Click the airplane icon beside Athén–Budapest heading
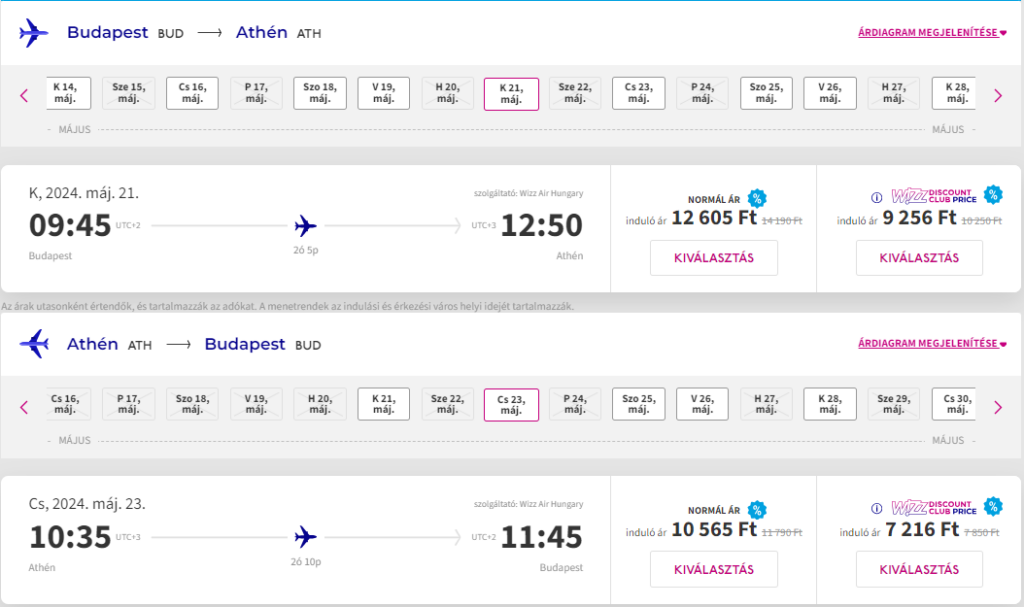 pos(34,344)
